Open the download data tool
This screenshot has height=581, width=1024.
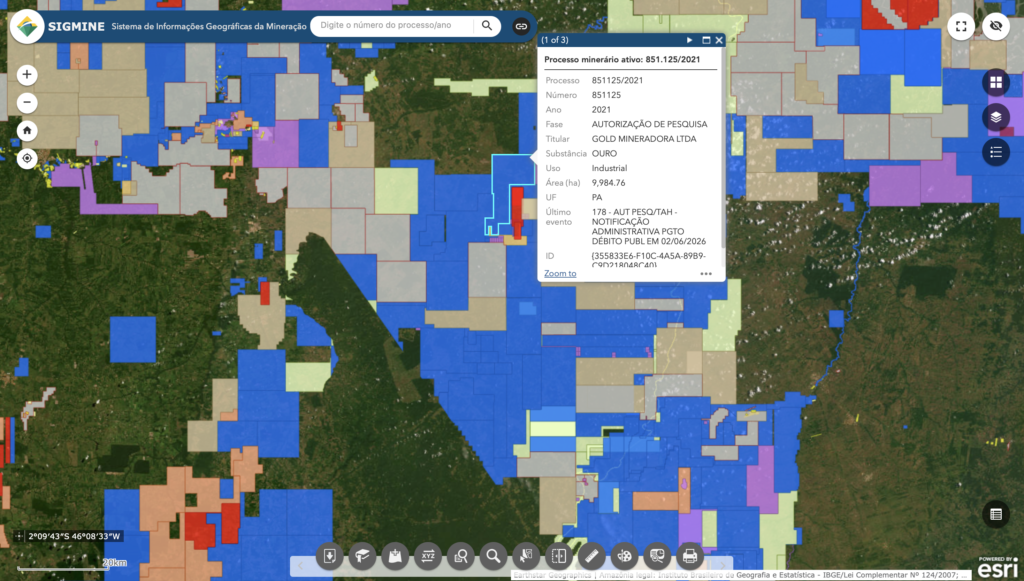(330, 556)
